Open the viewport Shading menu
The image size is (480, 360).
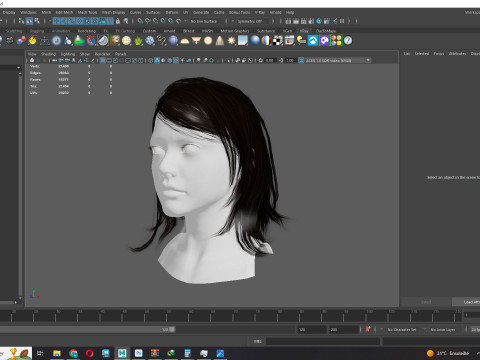coord(49,54)
